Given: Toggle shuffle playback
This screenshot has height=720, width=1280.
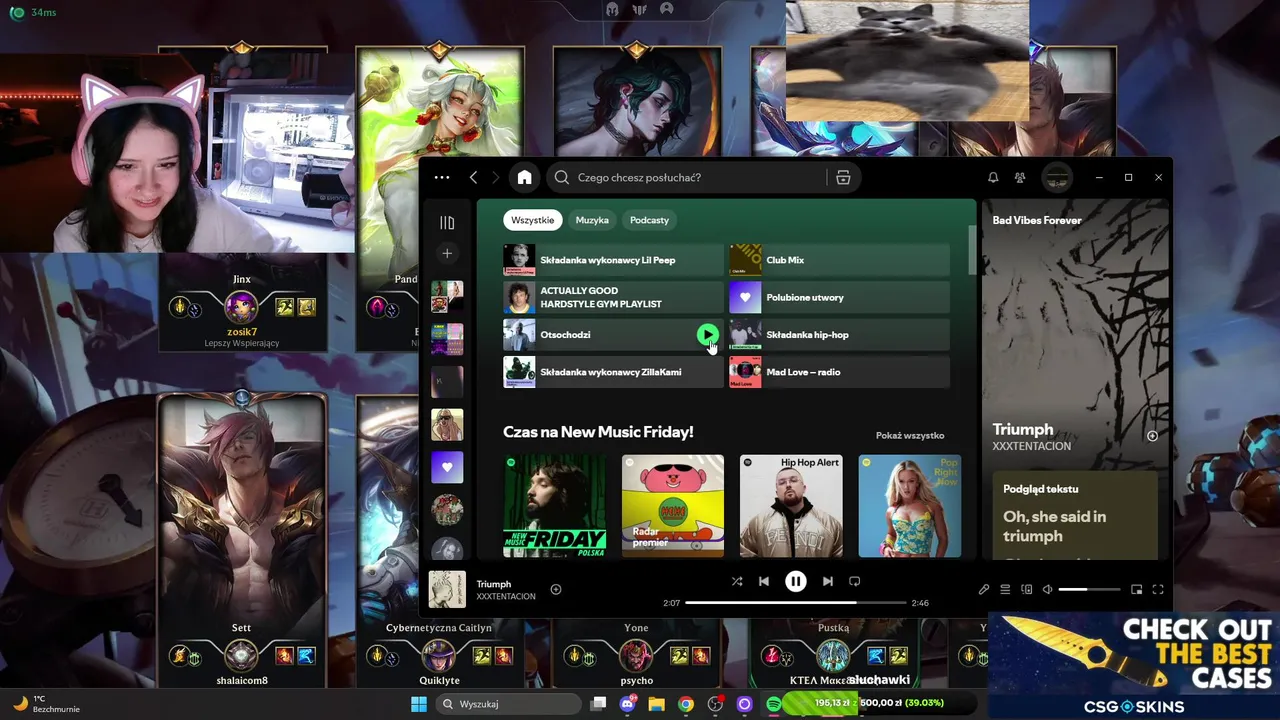Looking at the screenshot, I should pyautogui.click(x=737, y=581).
